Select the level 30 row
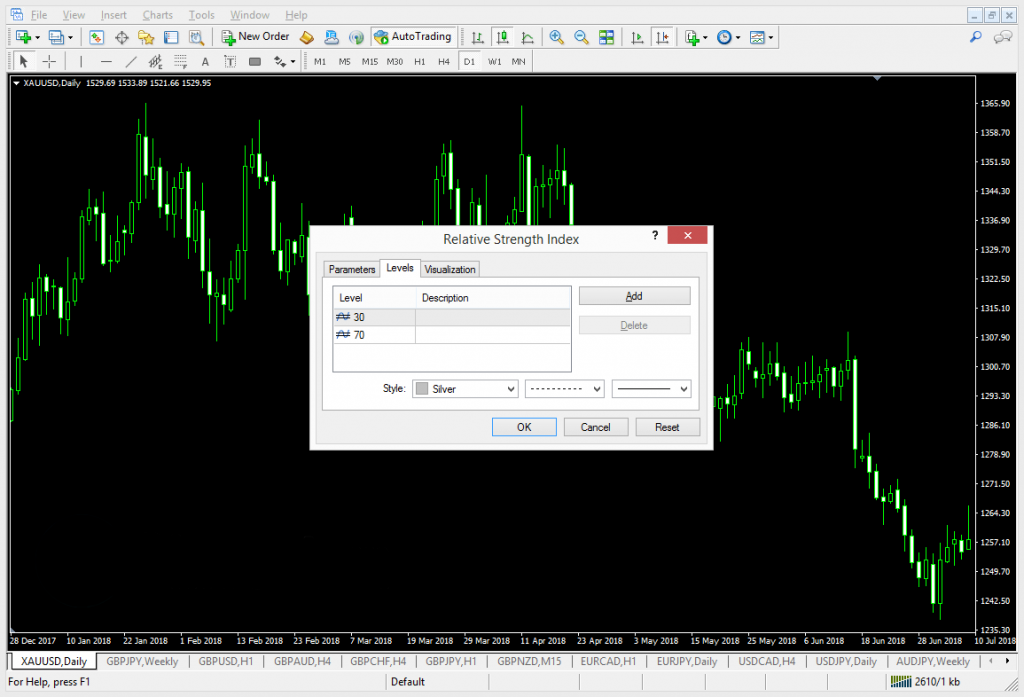1024x697 pixels. coord(451,317)
